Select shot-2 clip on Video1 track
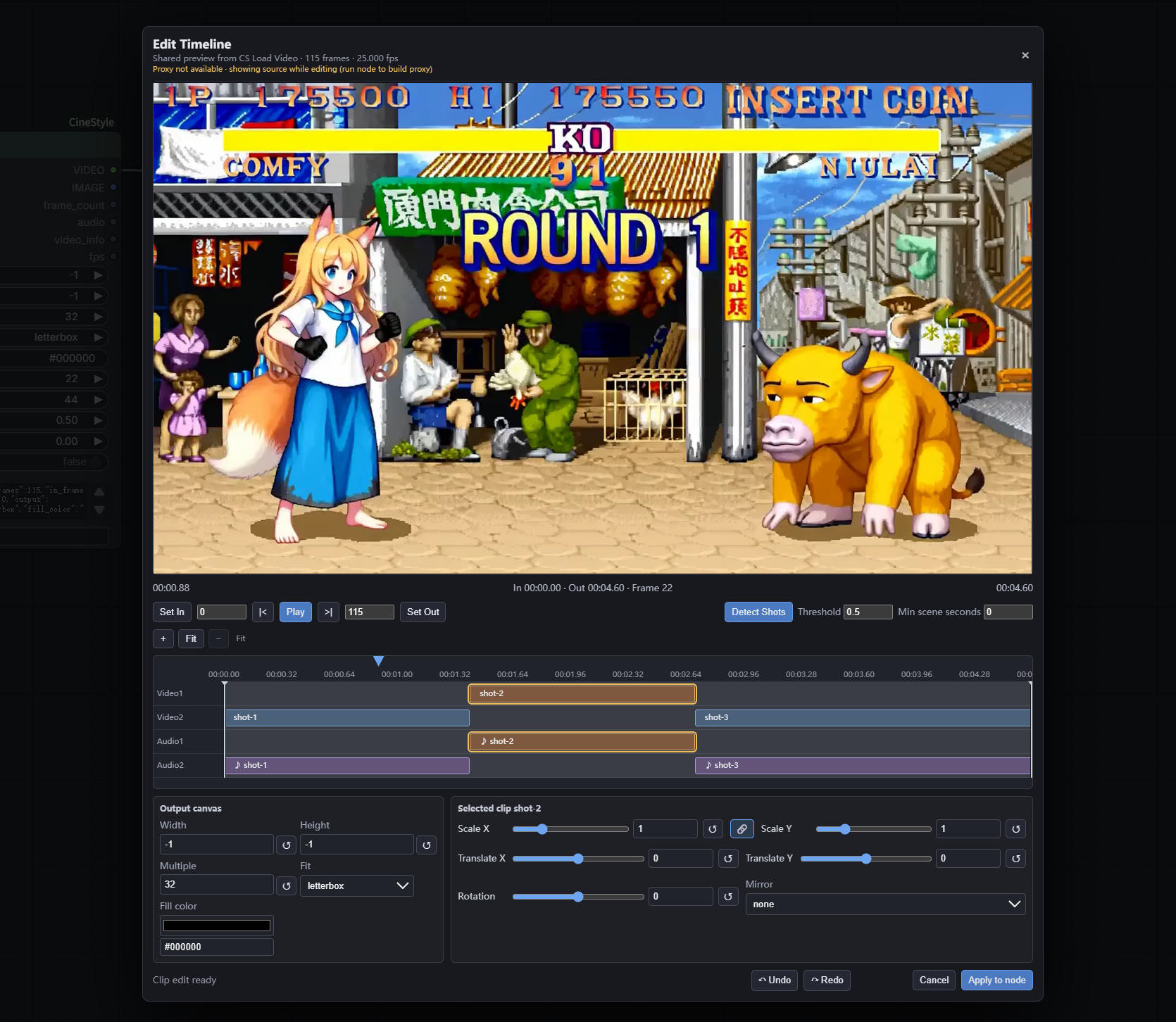This screenshot has width=1176, height=1022. [x=582, y=694]
